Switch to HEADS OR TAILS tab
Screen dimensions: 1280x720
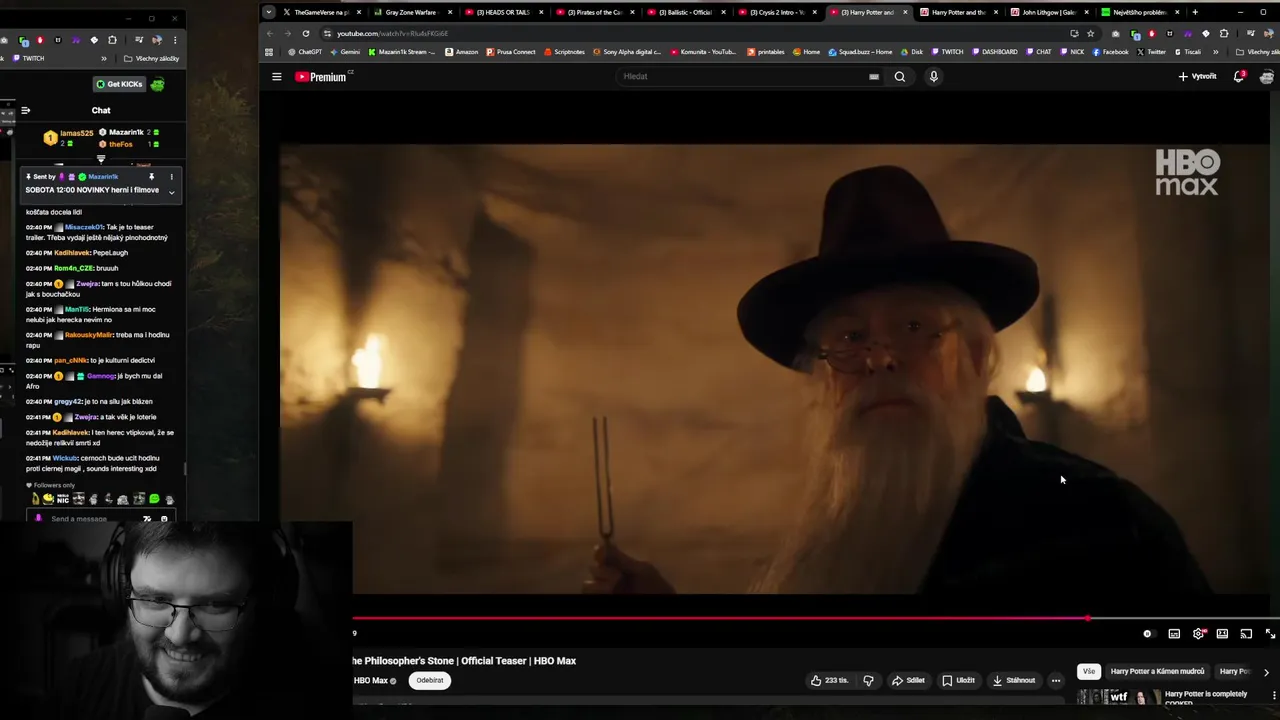click(x=503, y=12)
